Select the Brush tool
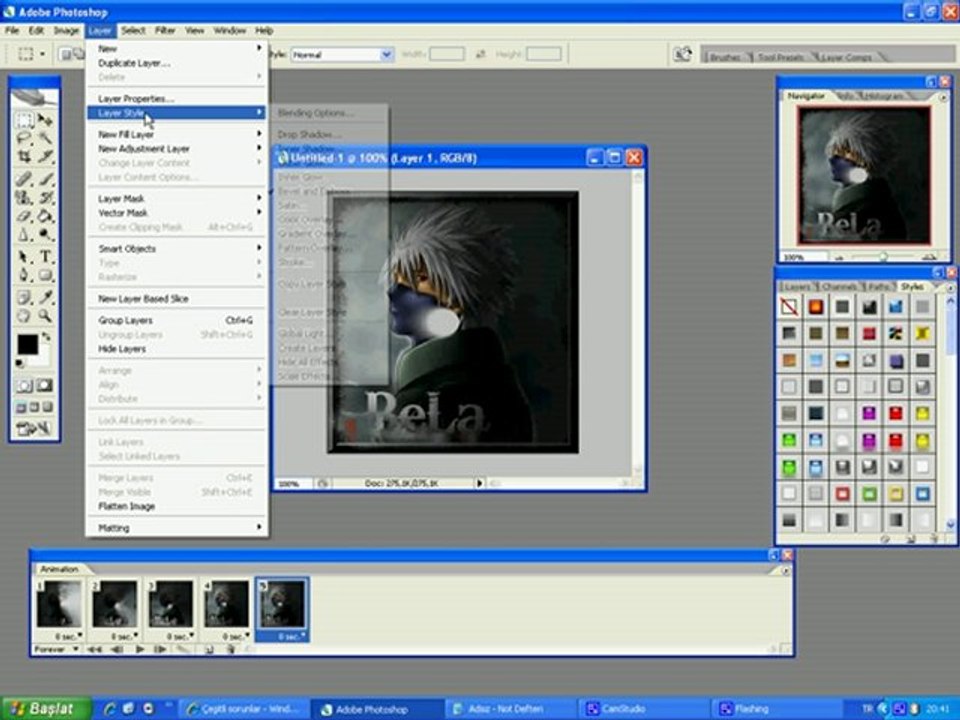 coord(45,179)
